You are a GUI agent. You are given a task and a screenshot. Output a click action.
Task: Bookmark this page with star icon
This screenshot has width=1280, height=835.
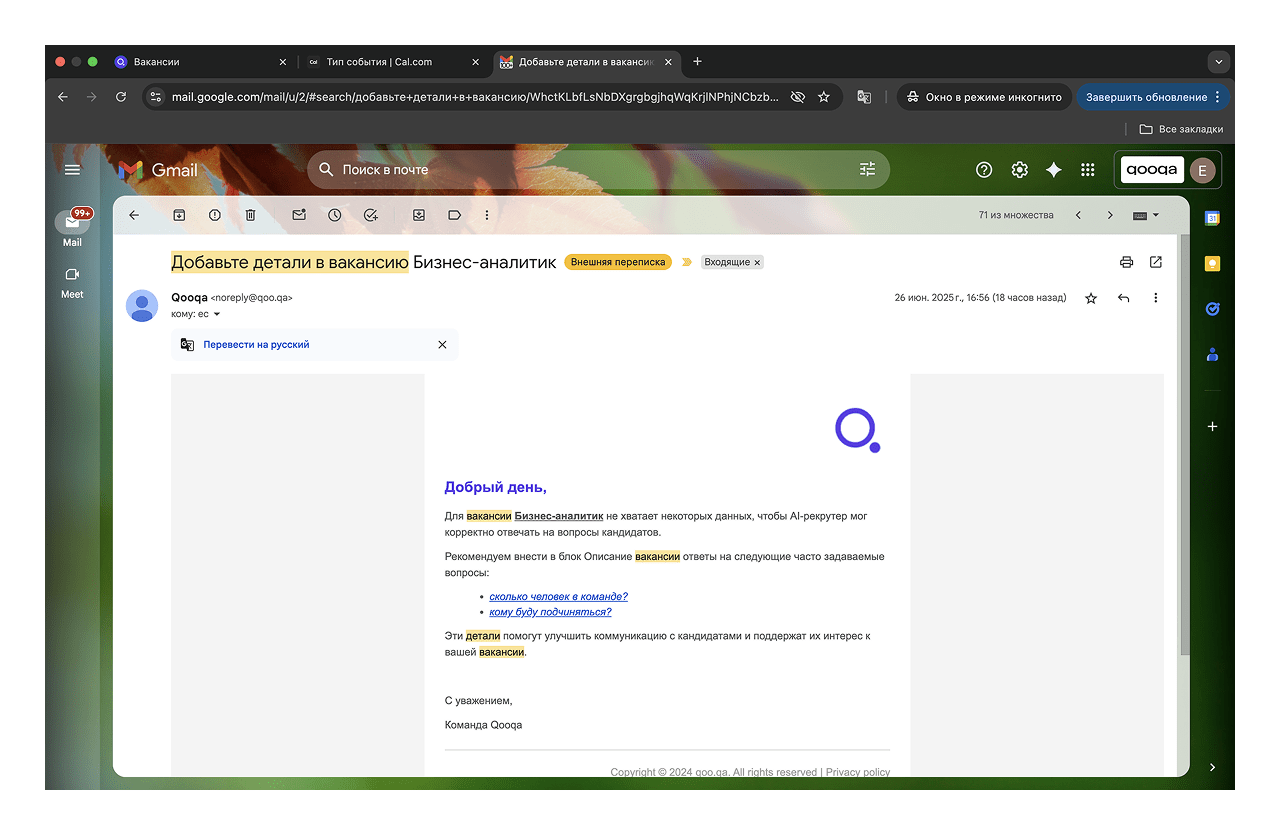click(824, 97)
